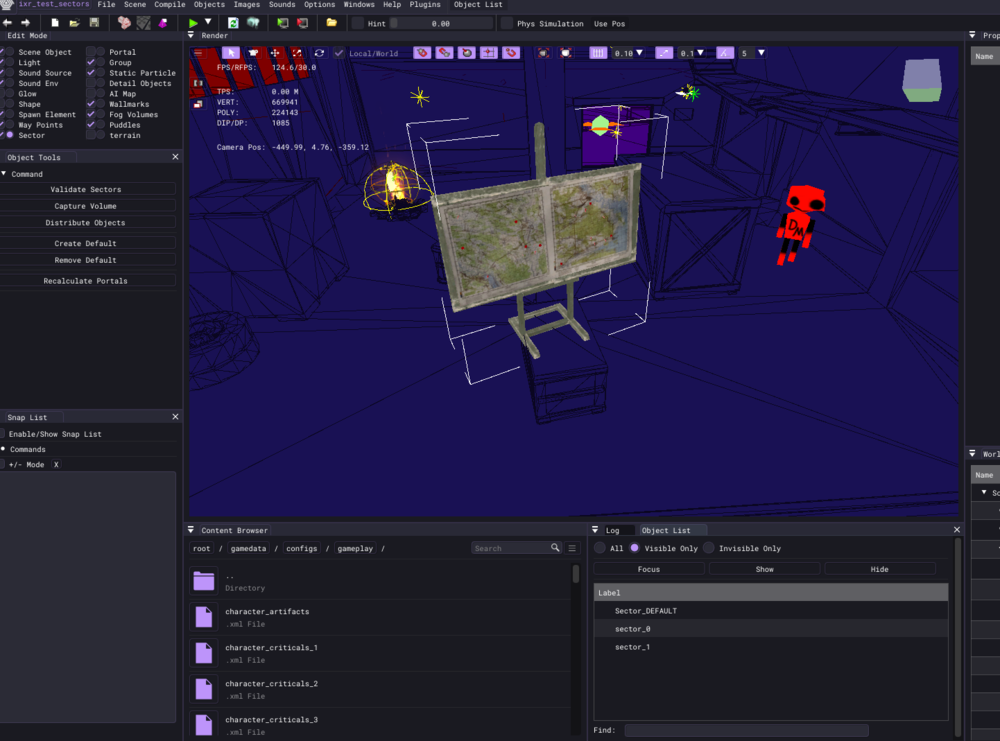
Task: Select the Move tool with four arrows
Action: point(275,53)
